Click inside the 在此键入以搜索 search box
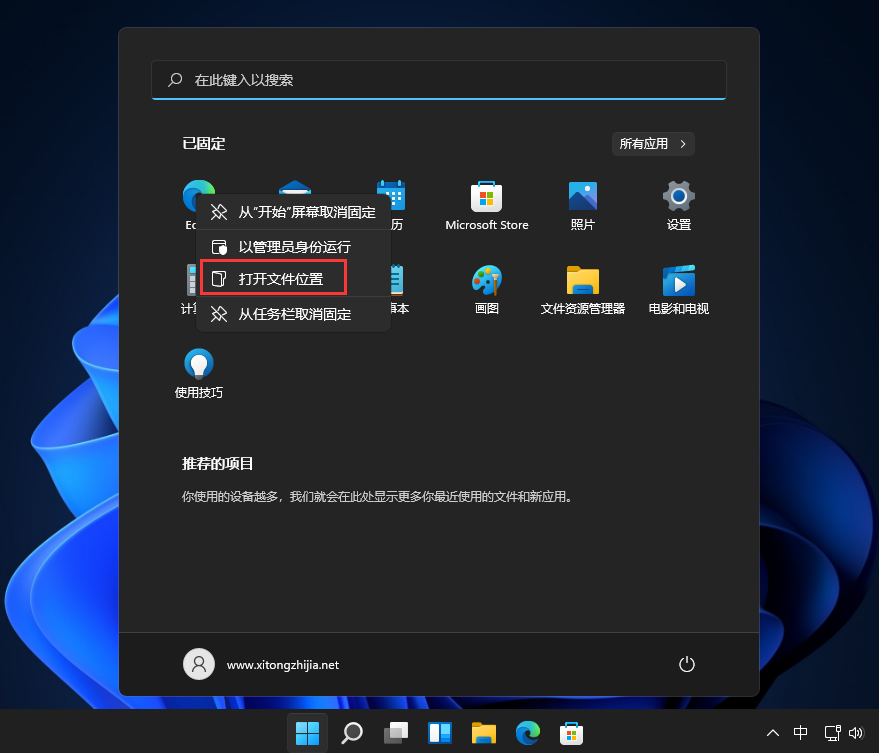This screenshot has width=879, height=753. click(x=438, y=79)
